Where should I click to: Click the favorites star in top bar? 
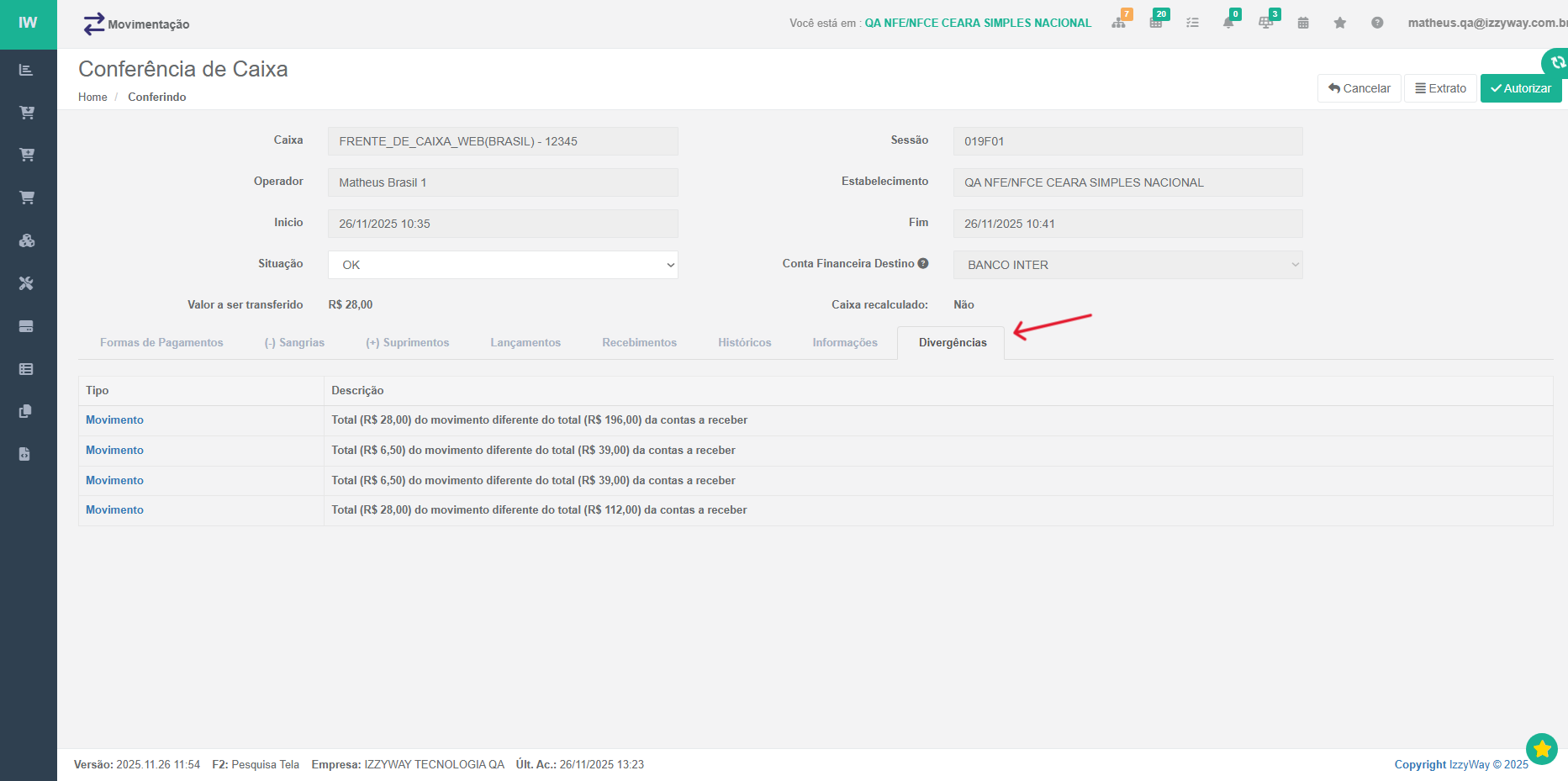click(1340, 23)
